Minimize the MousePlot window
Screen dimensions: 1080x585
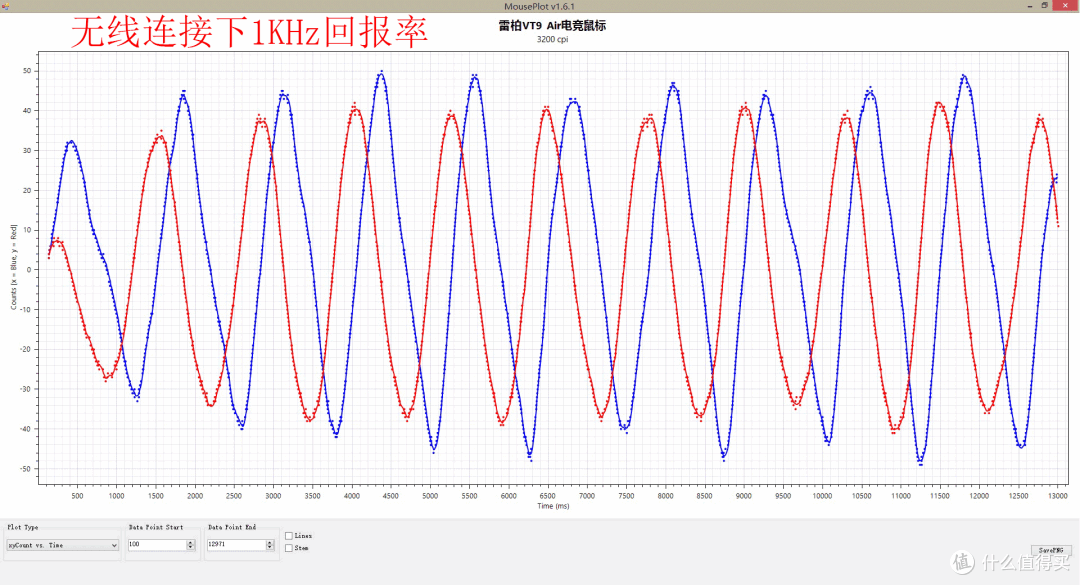1030,6
